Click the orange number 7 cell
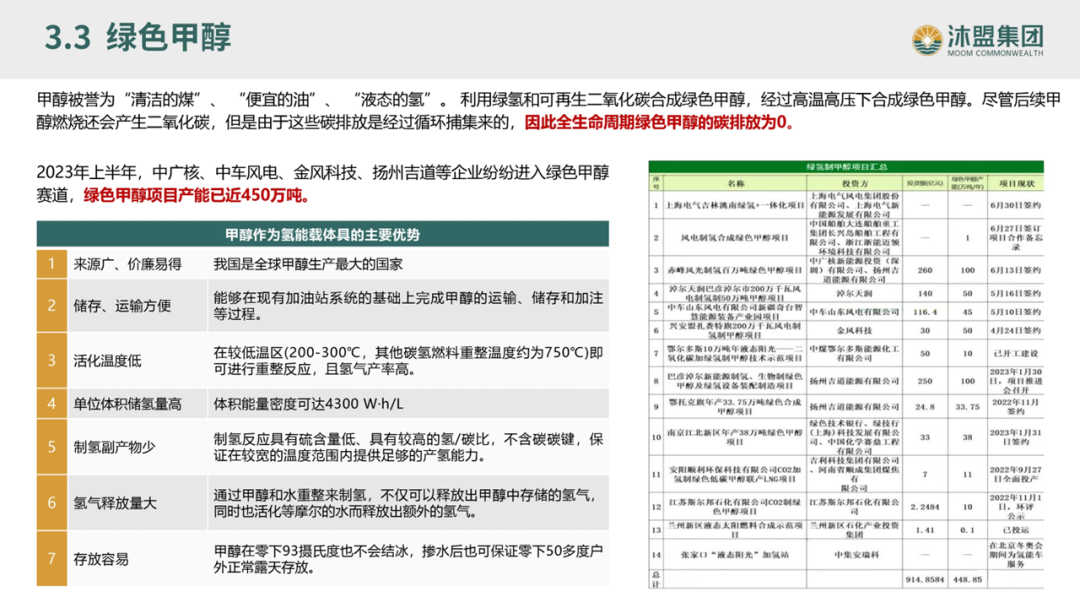Image resolution: width=1080 pixels, height=608 pixels. [52, 558]
